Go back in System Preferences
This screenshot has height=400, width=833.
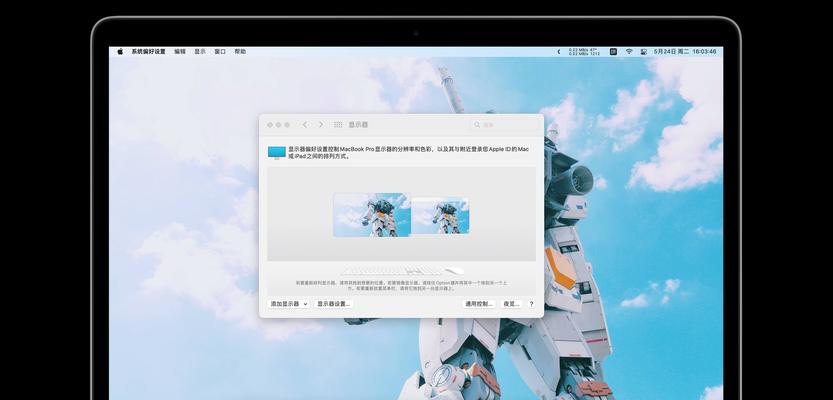(x=304, y=124)
